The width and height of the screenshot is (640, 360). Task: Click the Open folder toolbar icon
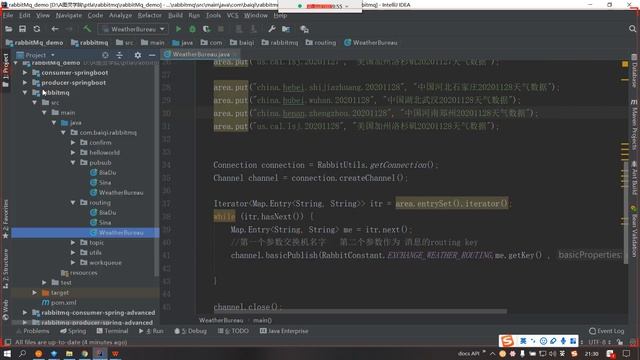pos(9,29)
